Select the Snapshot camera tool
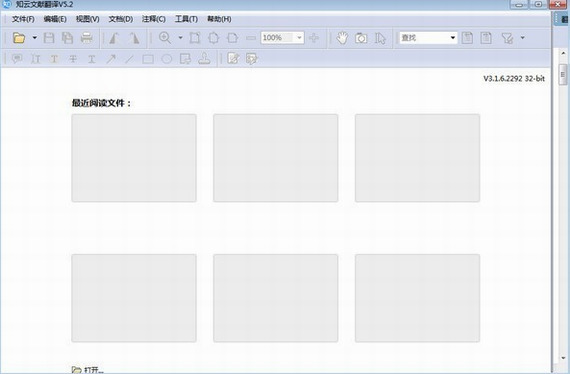Viewport: 570px width, 374px height. 361,38
